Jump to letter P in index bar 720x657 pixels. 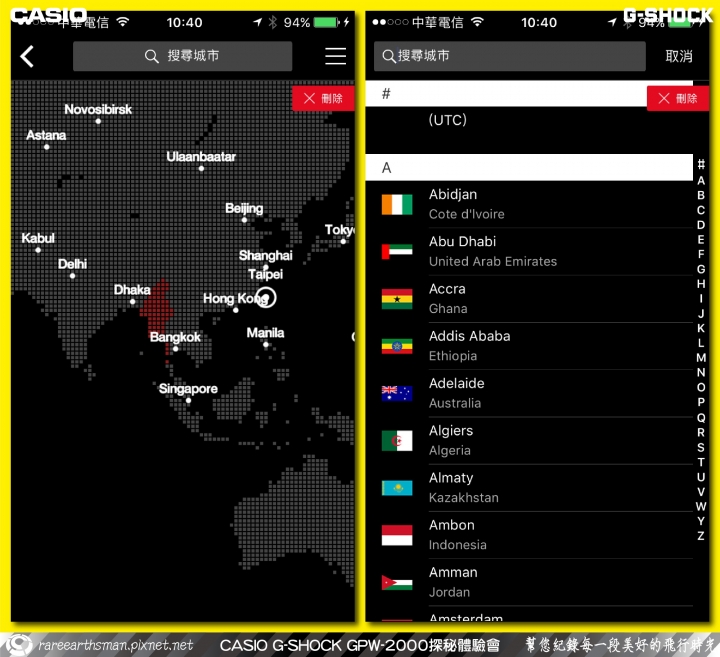coord(701,402)
